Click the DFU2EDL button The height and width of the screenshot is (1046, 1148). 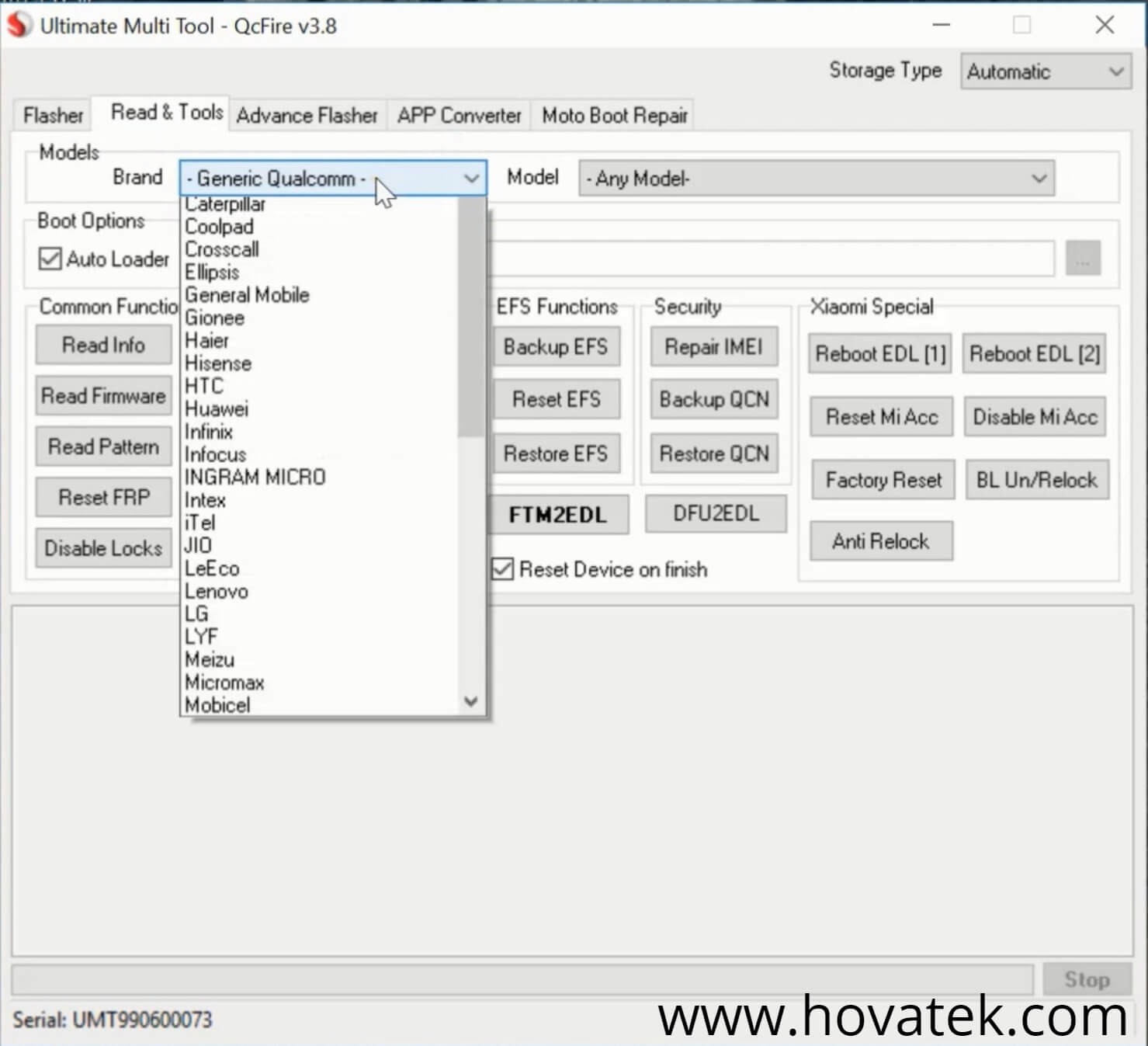coord(716,513)
